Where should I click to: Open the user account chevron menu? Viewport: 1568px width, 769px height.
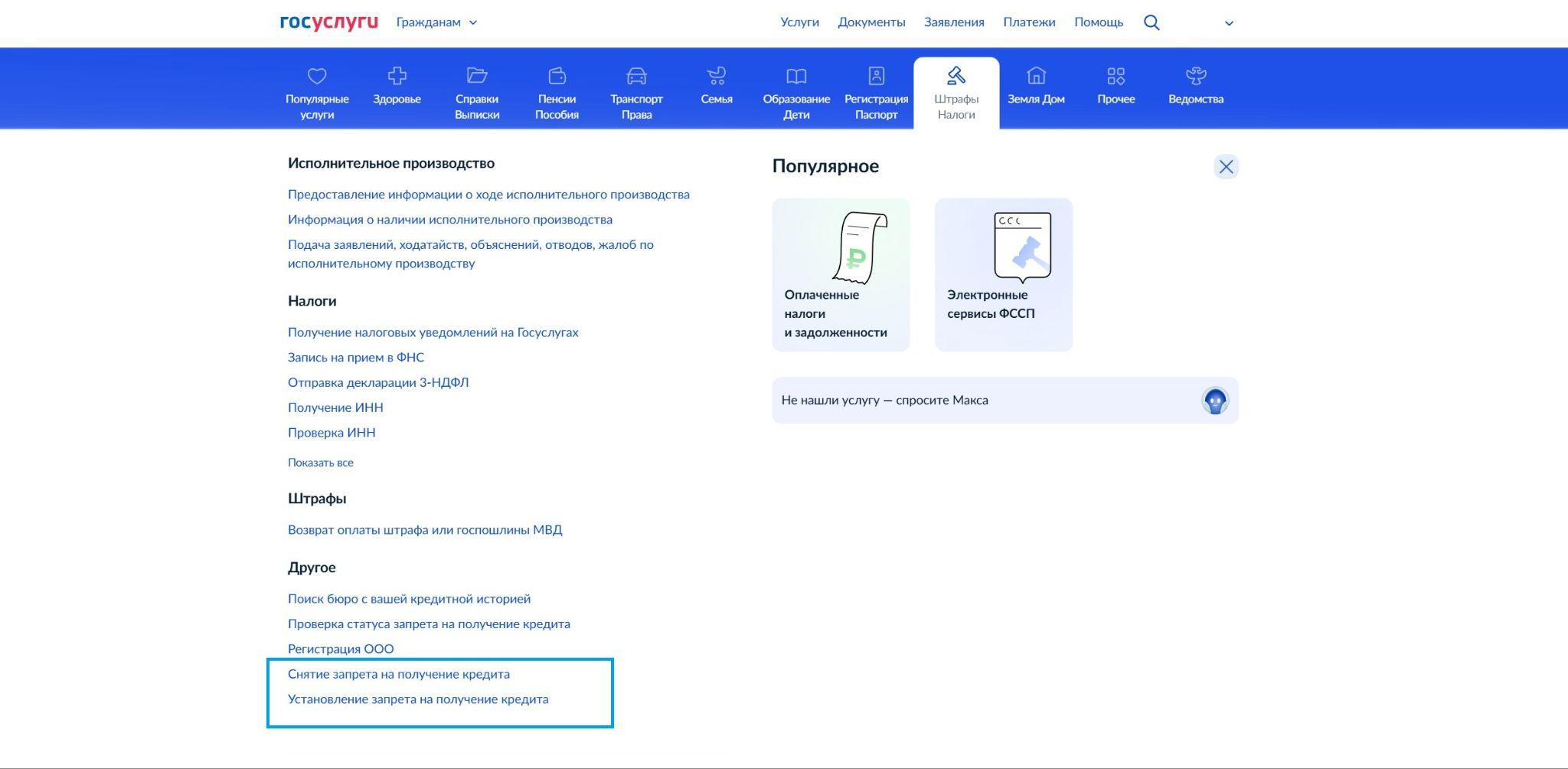click(x=1229, y=23)
